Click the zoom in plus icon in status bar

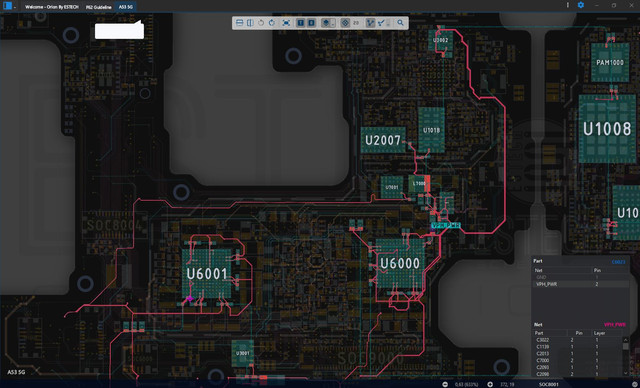click(x=490, y=384)
